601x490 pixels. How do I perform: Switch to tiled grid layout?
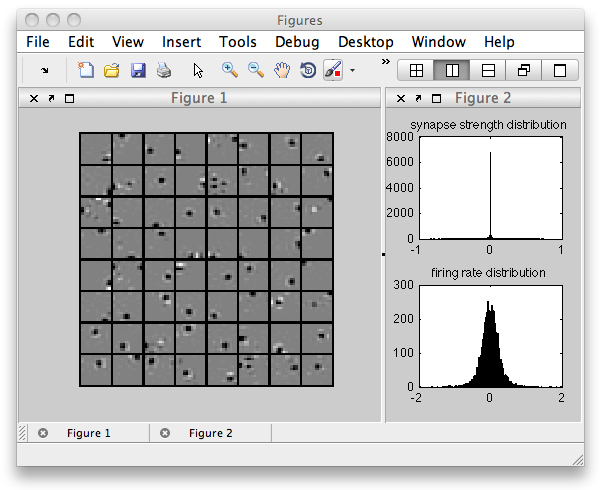(x=416, y=71)
